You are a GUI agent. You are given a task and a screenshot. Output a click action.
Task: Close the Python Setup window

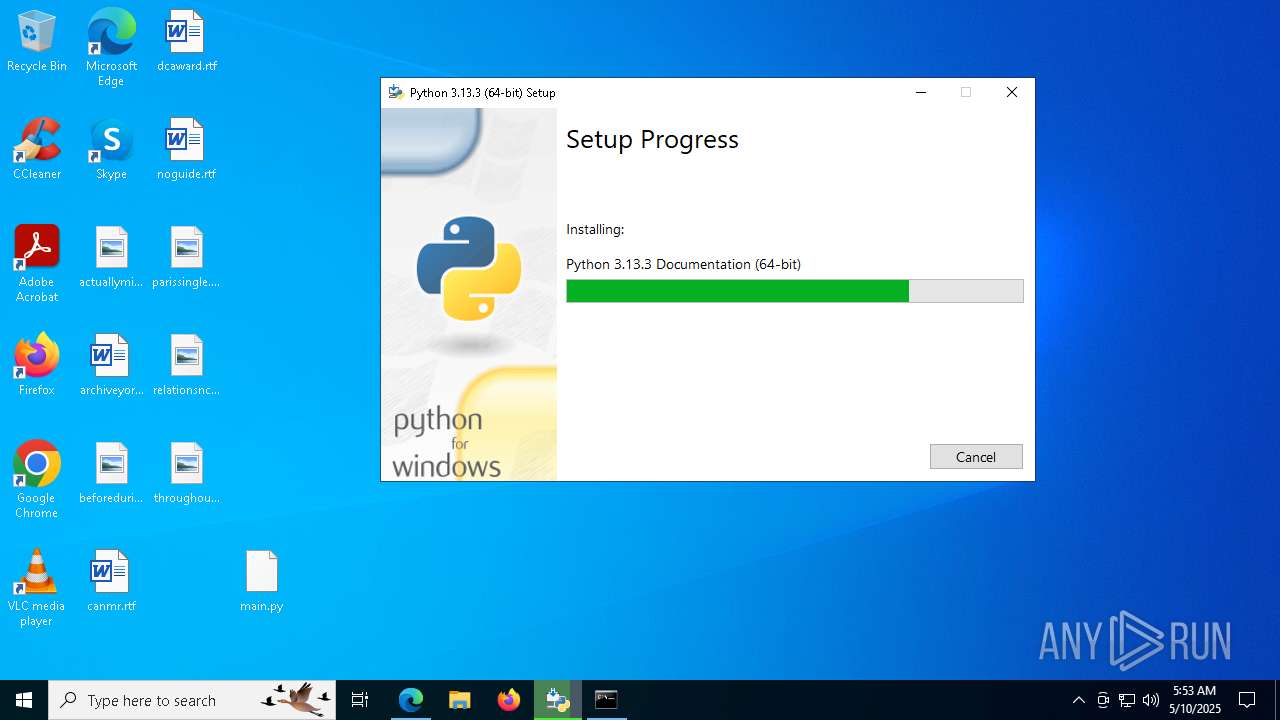[x=1012, y=92]
